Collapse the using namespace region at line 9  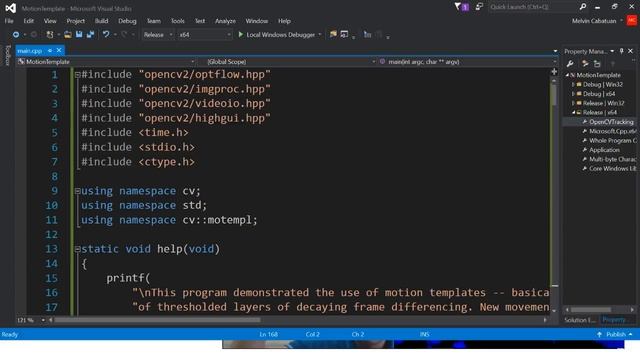point(78,191)
